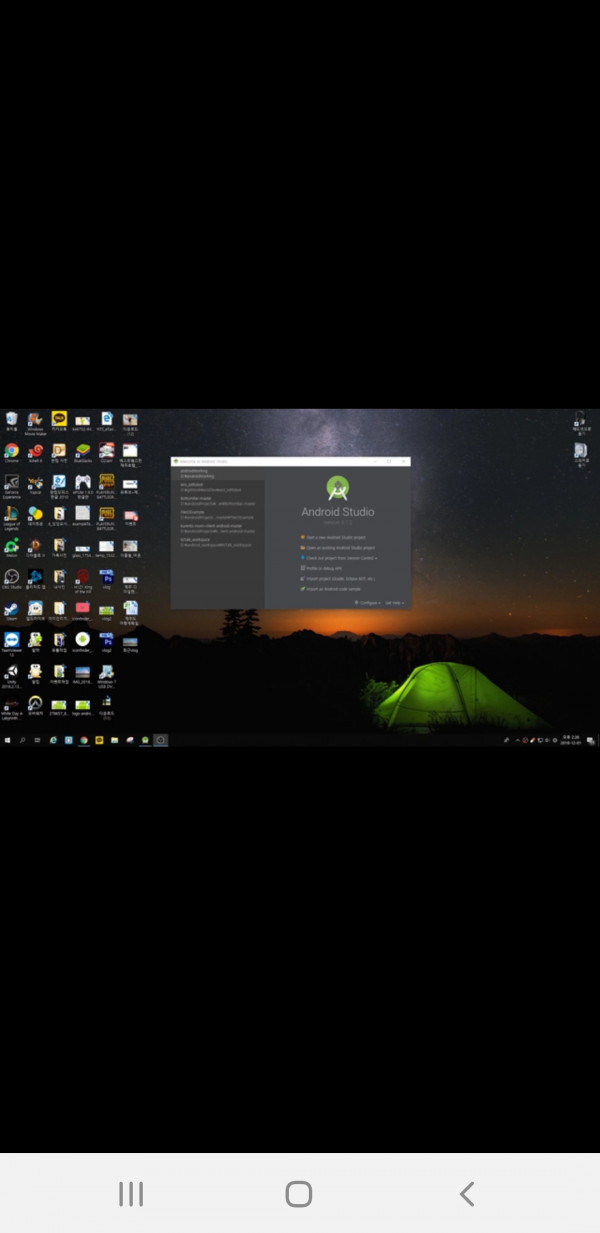600x1233 pixels.
Task: Open Windows 7 USB DVD tool shortcut
Action: pos(107,675)
